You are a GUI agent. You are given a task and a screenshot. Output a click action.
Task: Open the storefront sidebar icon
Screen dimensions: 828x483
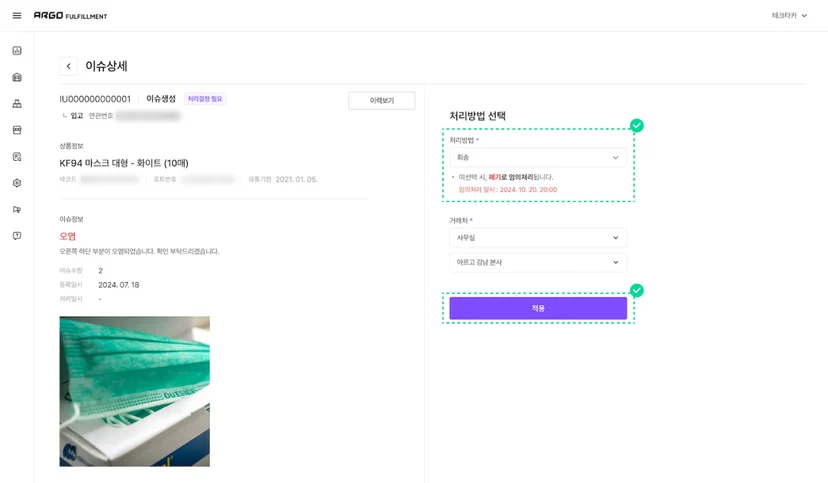17,130
